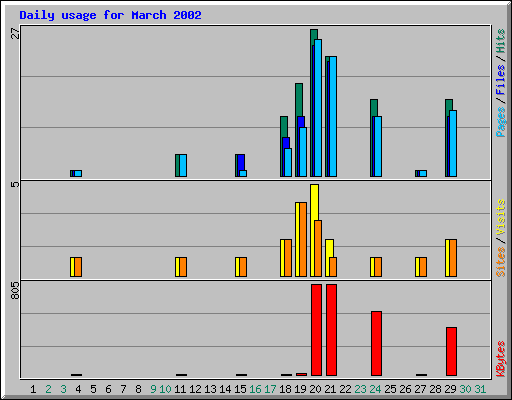Click the day '28' x-axis label
512x400 pixels.
point(435,389)
